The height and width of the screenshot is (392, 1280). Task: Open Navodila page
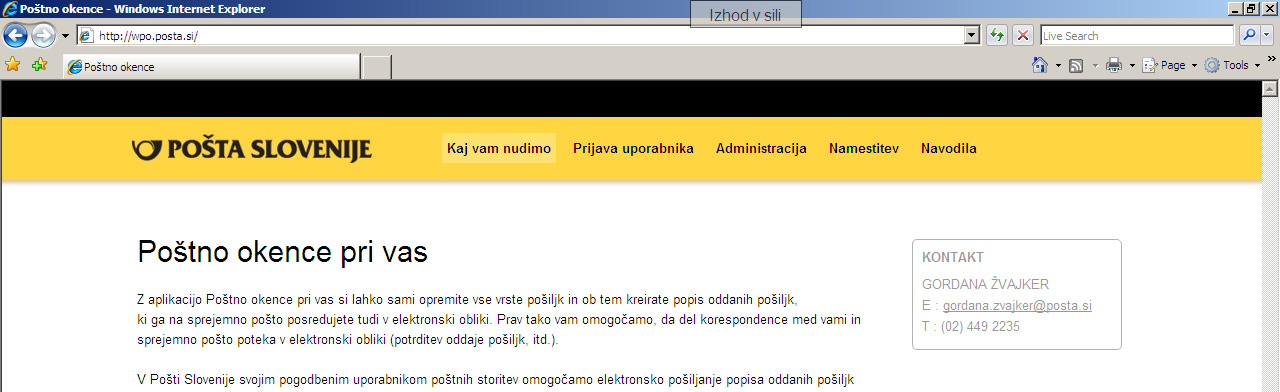tap(949, 148)
